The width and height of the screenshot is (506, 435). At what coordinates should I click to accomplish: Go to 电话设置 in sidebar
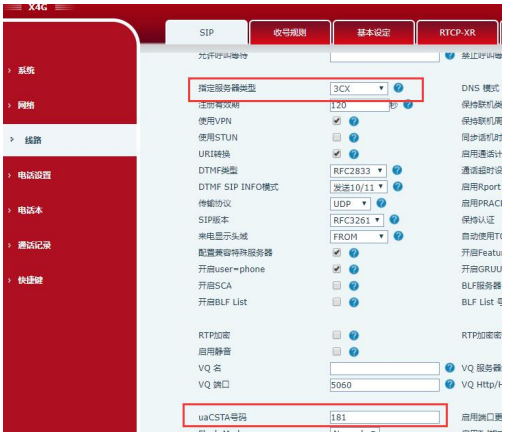pyautogui.click(x=34, y=175)
